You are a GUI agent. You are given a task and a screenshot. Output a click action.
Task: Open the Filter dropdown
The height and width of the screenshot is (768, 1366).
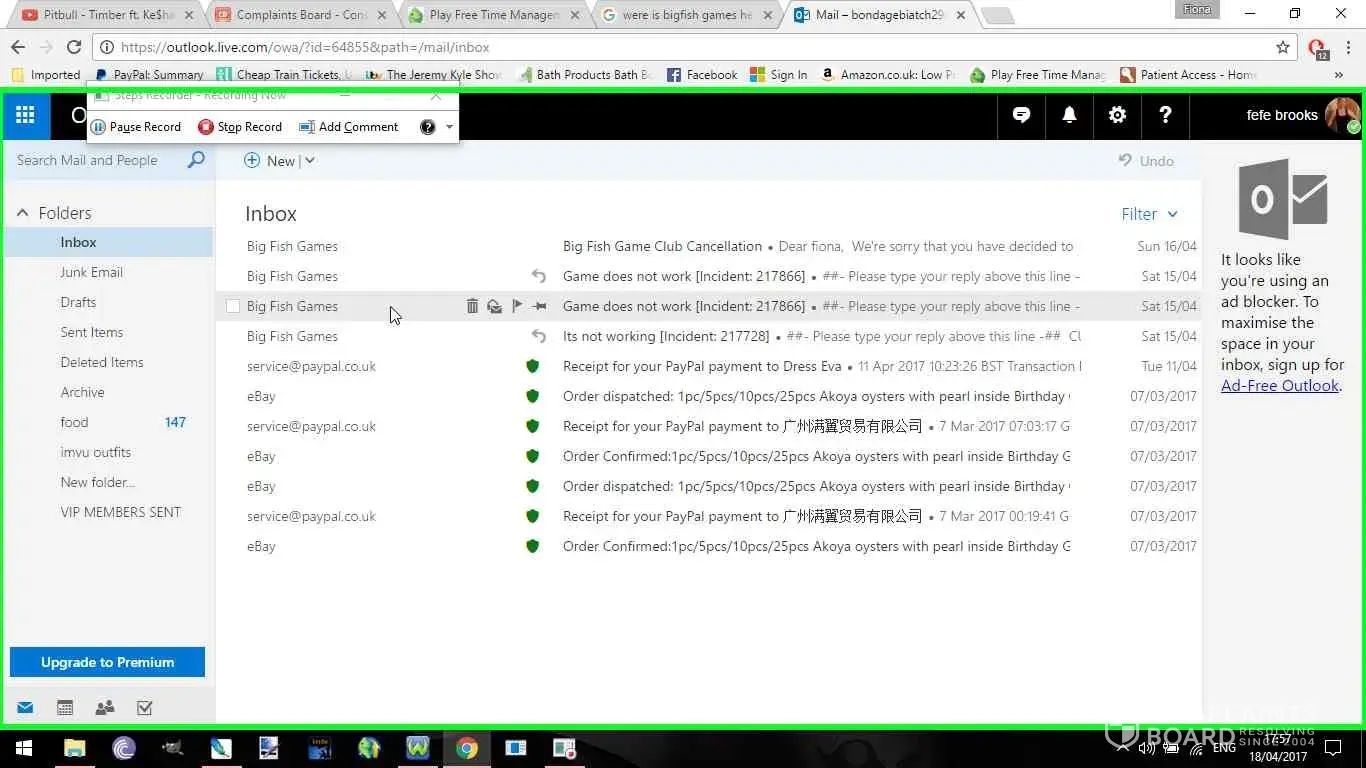(1149, 214)
